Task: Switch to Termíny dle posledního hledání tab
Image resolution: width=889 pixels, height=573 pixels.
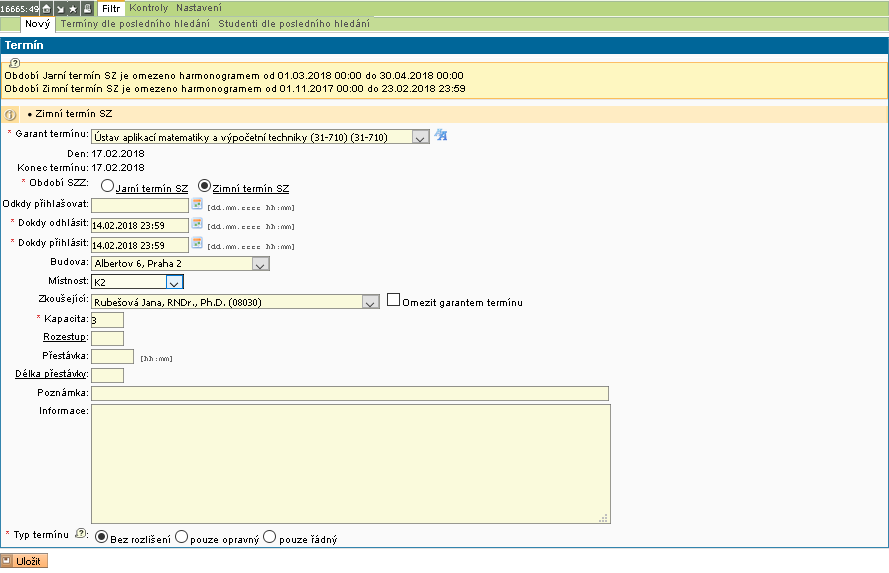Action: click(x=136, y=23)
